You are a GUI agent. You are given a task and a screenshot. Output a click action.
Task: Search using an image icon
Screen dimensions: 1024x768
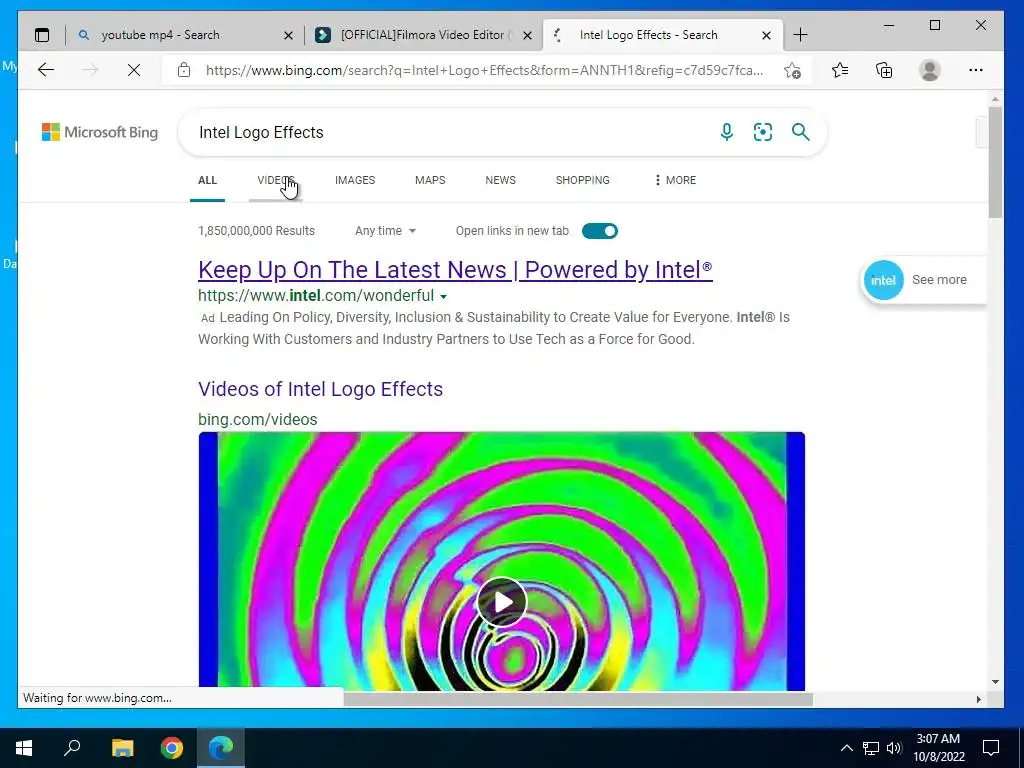coord(763,132)
